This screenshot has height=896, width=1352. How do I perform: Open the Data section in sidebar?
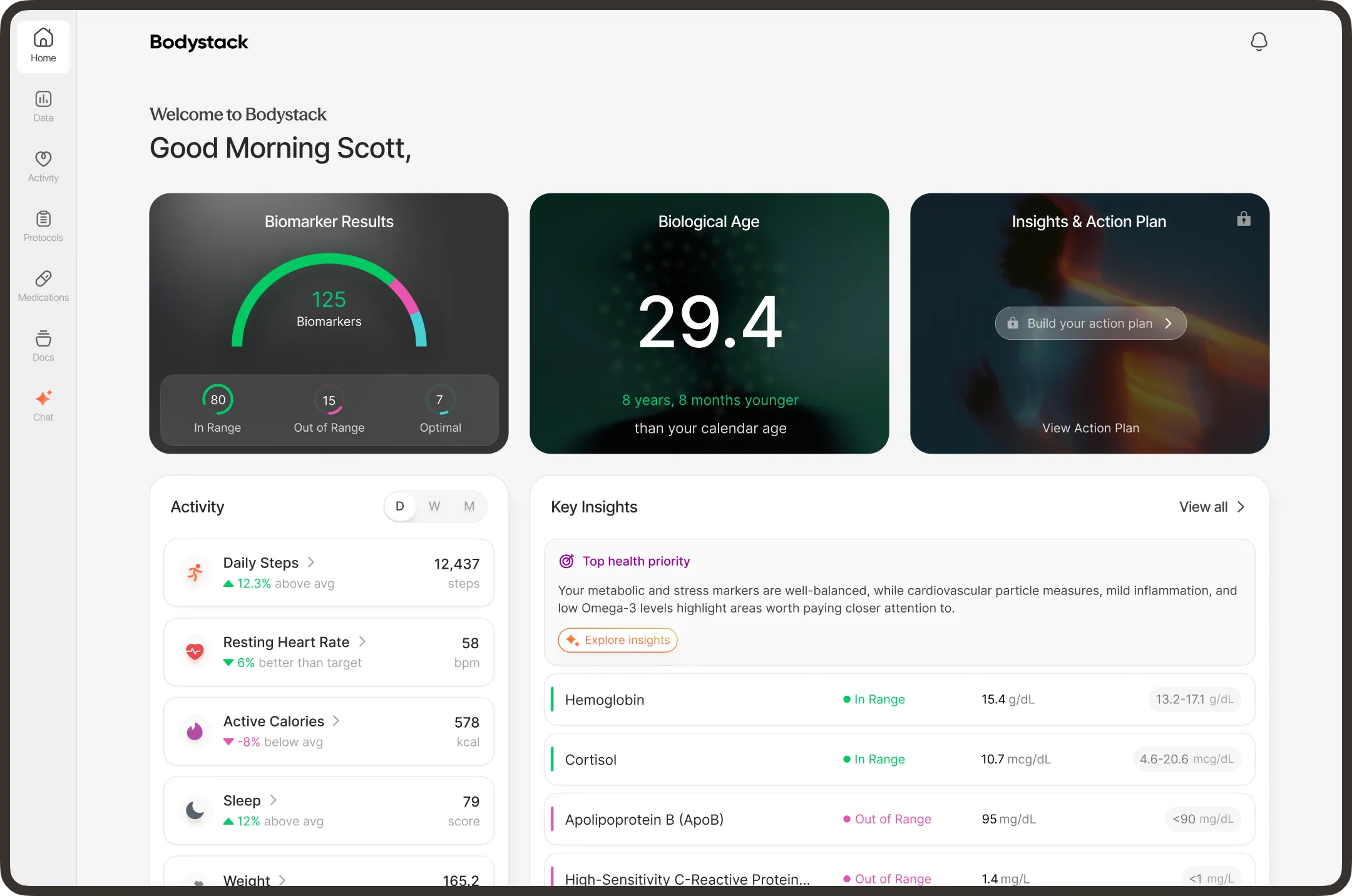click(x=43, y=106)
